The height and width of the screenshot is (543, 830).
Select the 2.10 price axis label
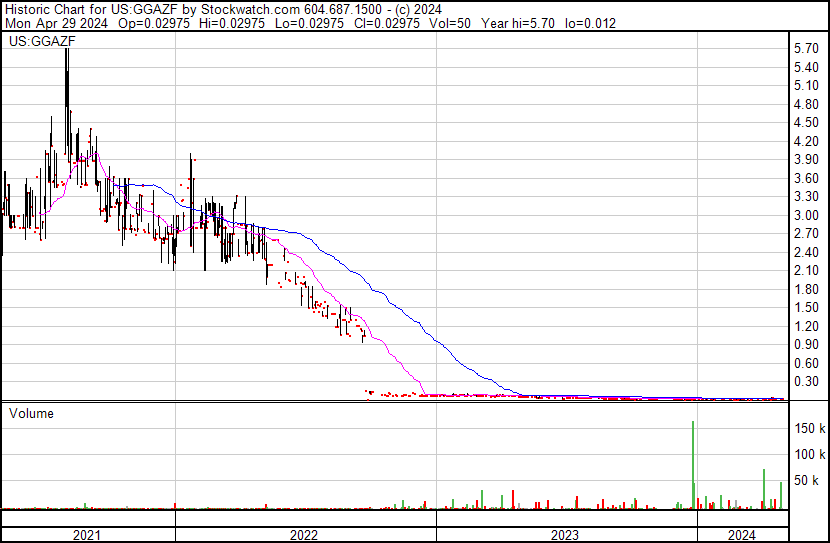point(806,270)
